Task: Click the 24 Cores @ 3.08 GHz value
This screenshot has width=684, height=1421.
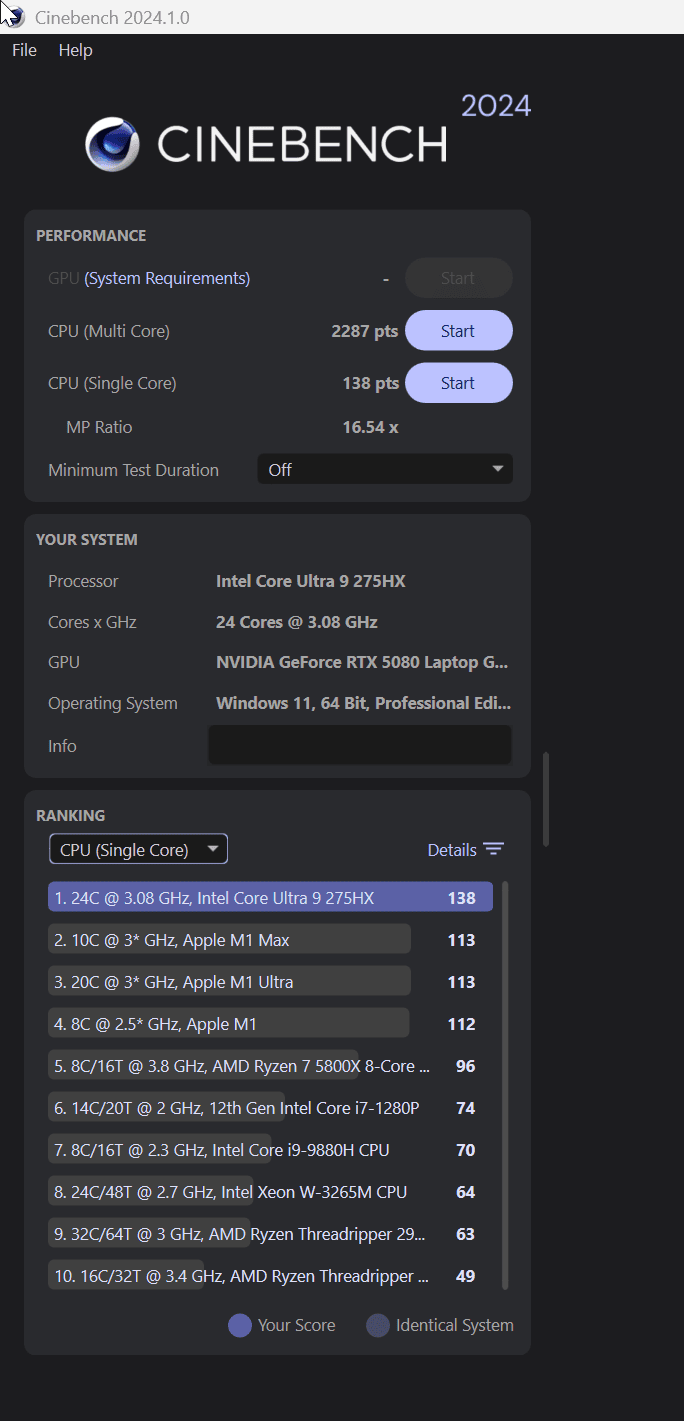Action: pos(296,622)
